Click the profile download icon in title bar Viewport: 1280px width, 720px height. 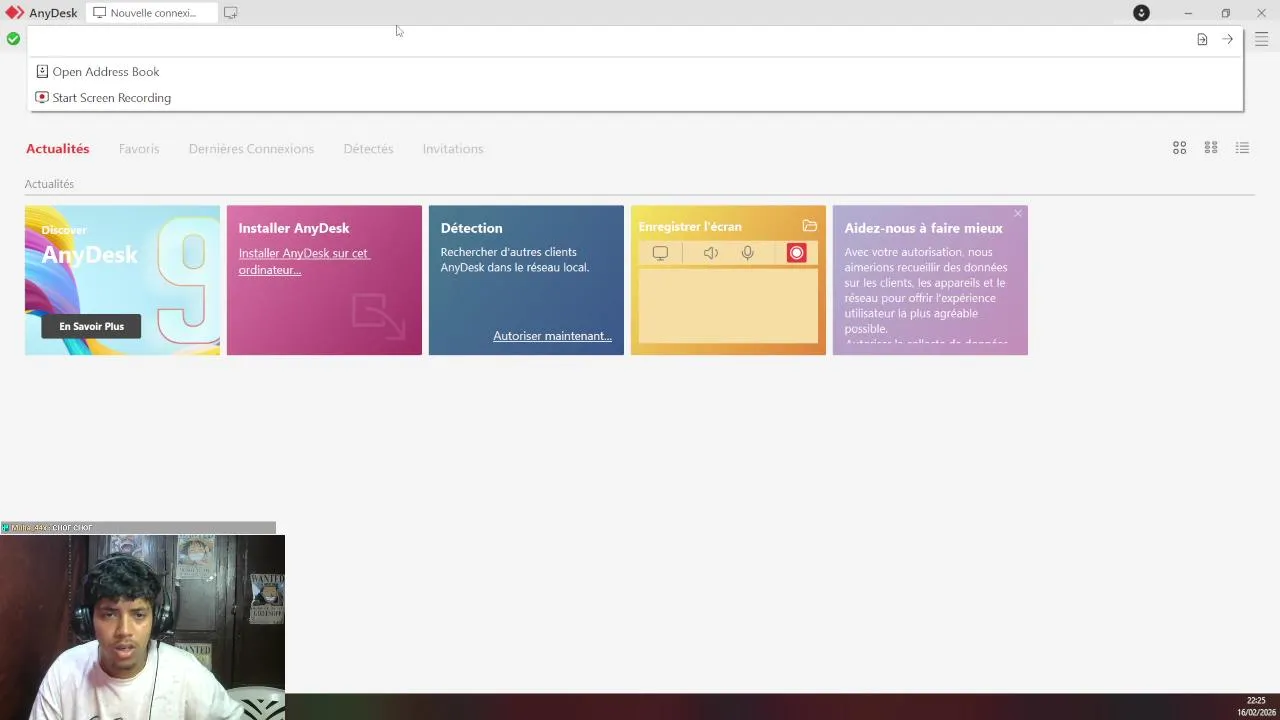(x=1141, y=13)
